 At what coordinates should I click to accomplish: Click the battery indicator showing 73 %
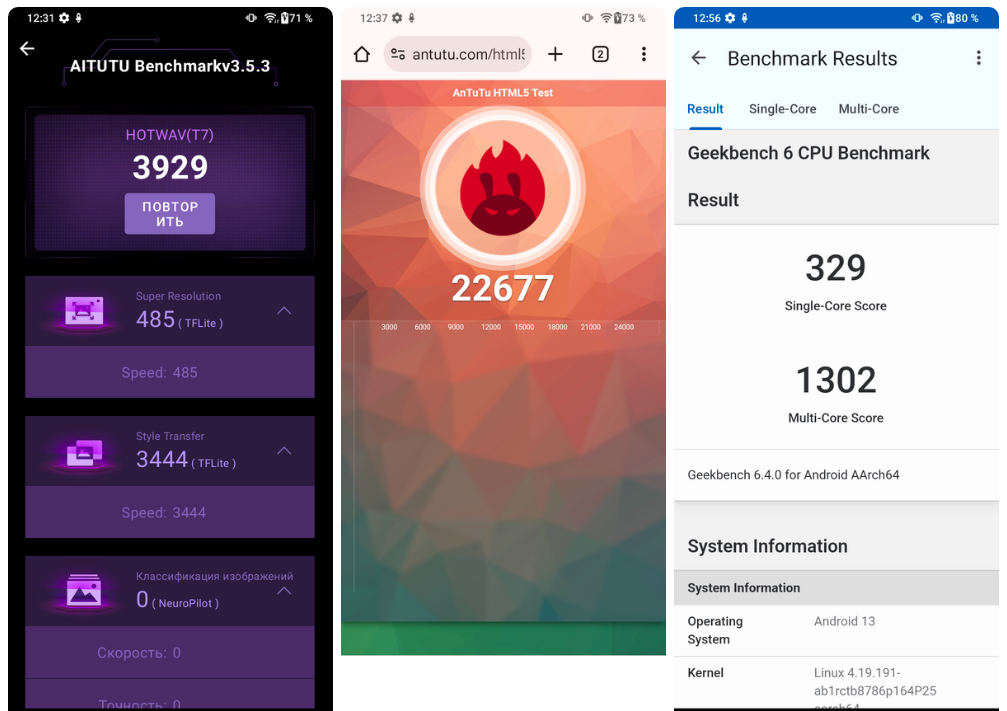pos(630,18)
